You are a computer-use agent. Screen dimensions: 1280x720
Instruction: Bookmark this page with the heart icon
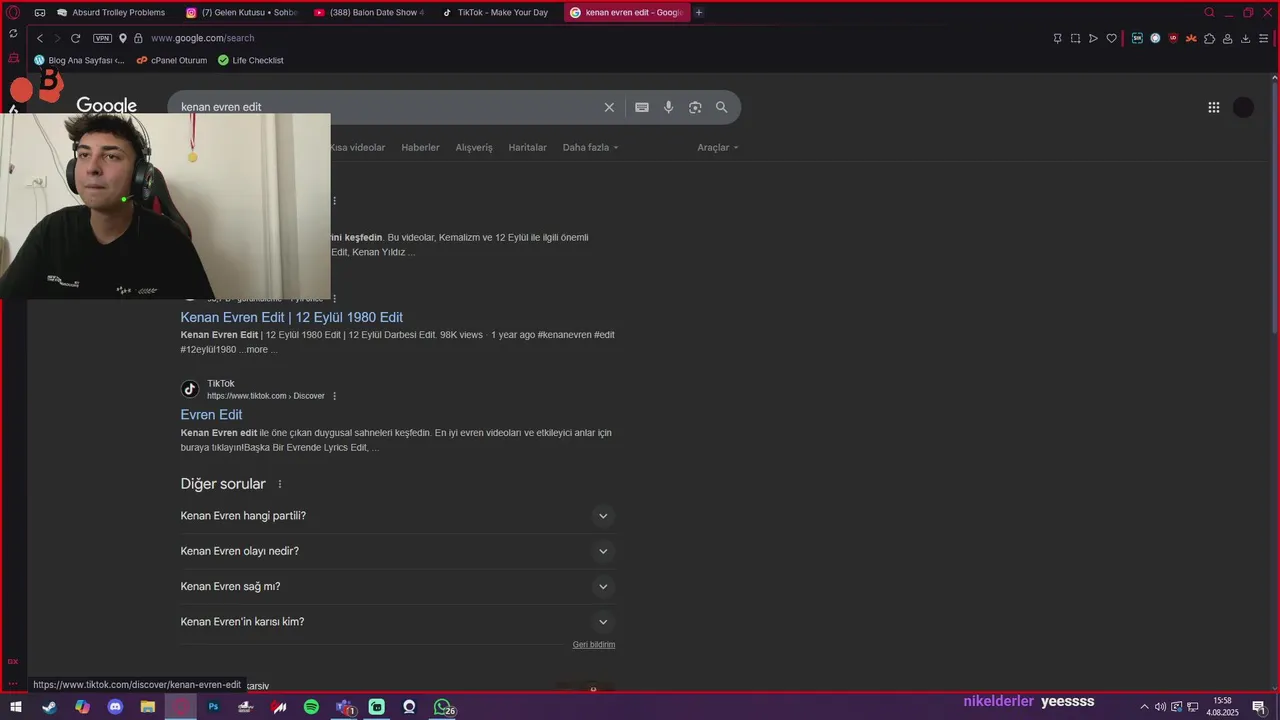(1111, 38)
